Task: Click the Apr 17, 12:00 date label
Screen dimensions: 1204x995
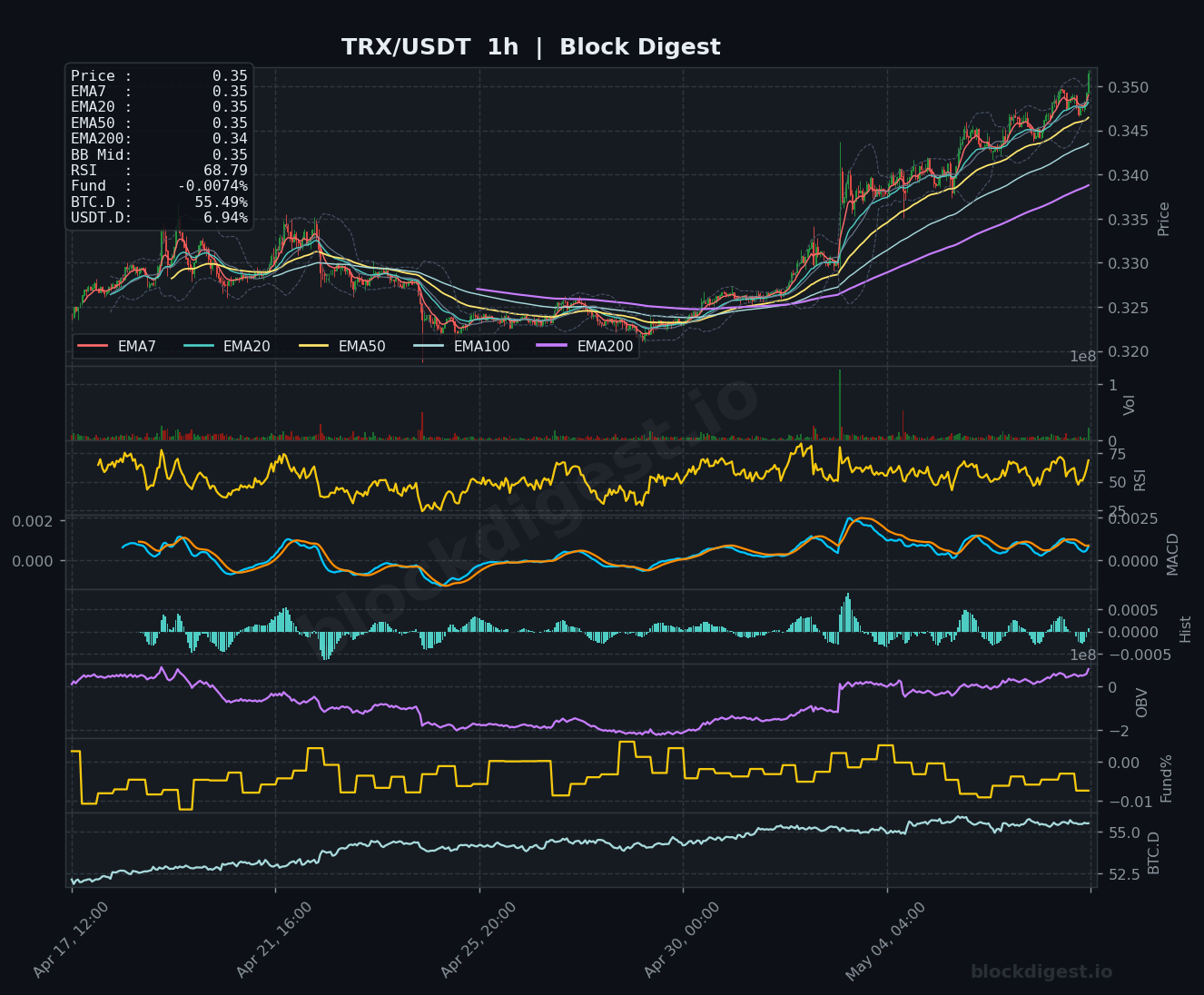Action: click(x=71, y=940)
